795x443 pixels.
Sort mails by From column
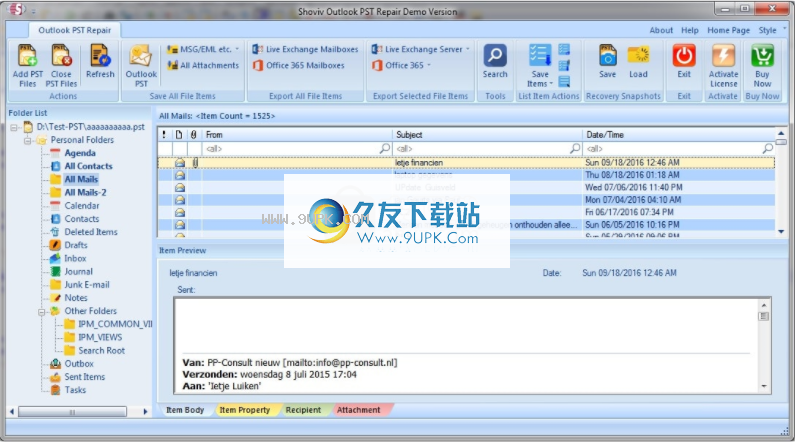[x=297, y=135]
